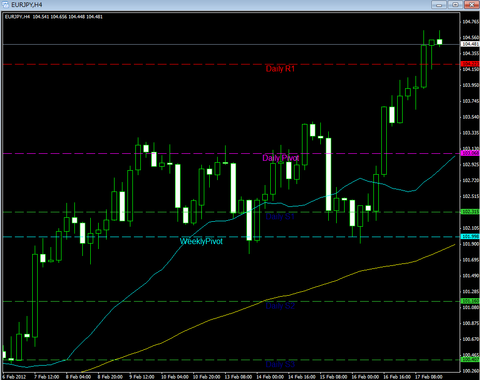Click '16 Feb 16:00' on the time axis
The image size is (480, 380).
tap(397, 377)
